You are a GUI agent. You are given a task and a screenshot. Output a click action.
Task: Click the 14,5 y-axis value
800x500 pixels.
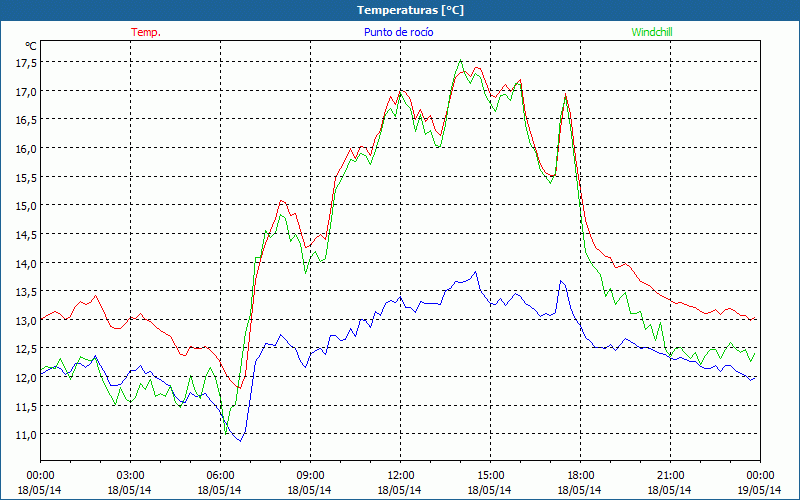27,234
